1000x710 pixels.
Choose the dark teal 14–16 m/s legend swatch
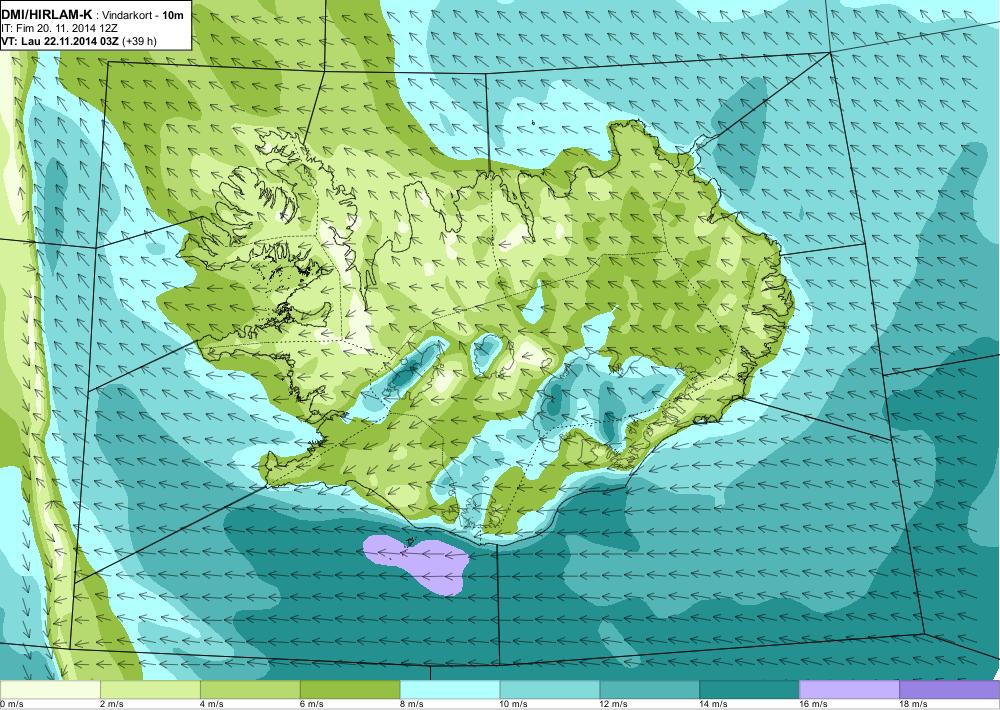(749, 690)
